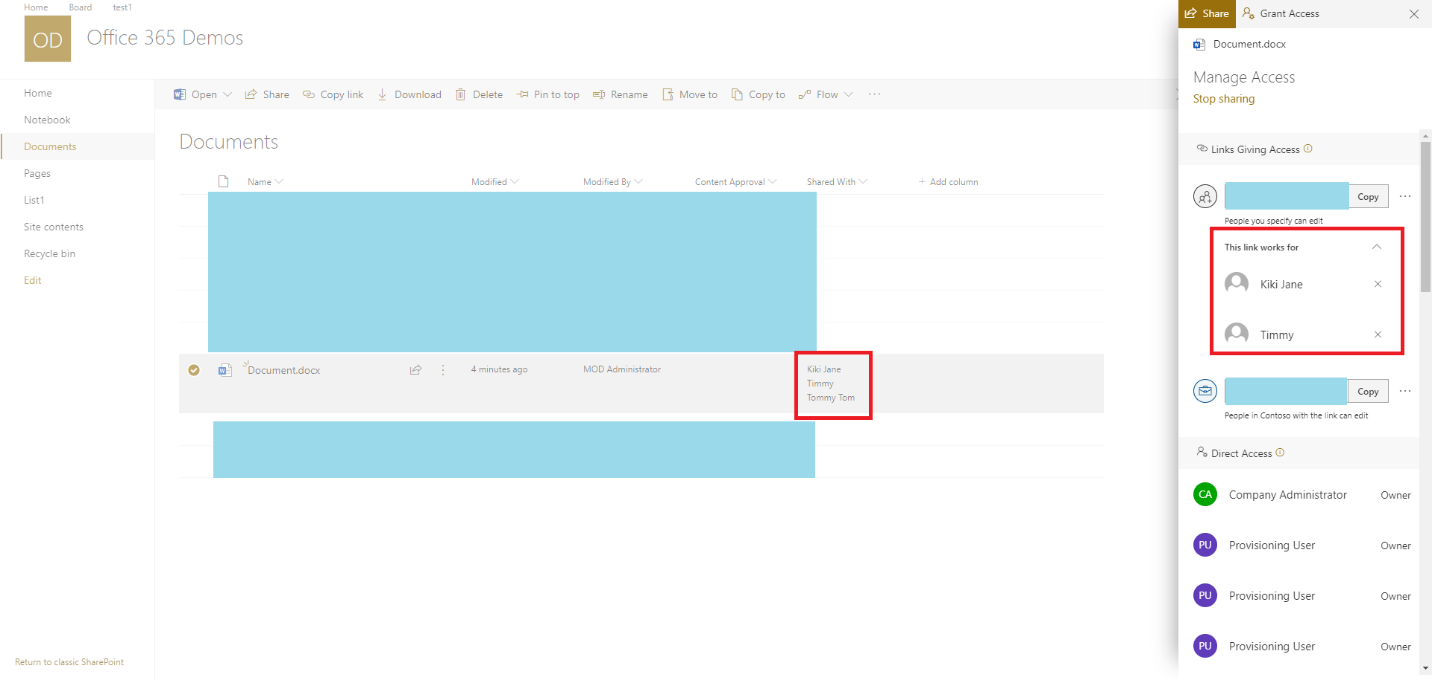The image size is (1432, 680).
Task: Open the Modified column header dropdown
Action: 495,182
